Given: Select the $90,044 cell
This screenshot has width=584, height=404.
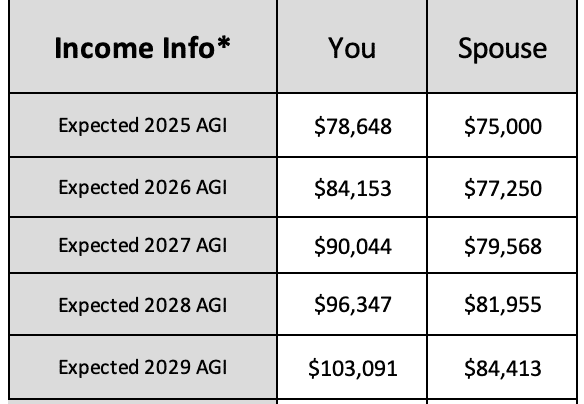Looking at the screenshot, I should (352, 245).
